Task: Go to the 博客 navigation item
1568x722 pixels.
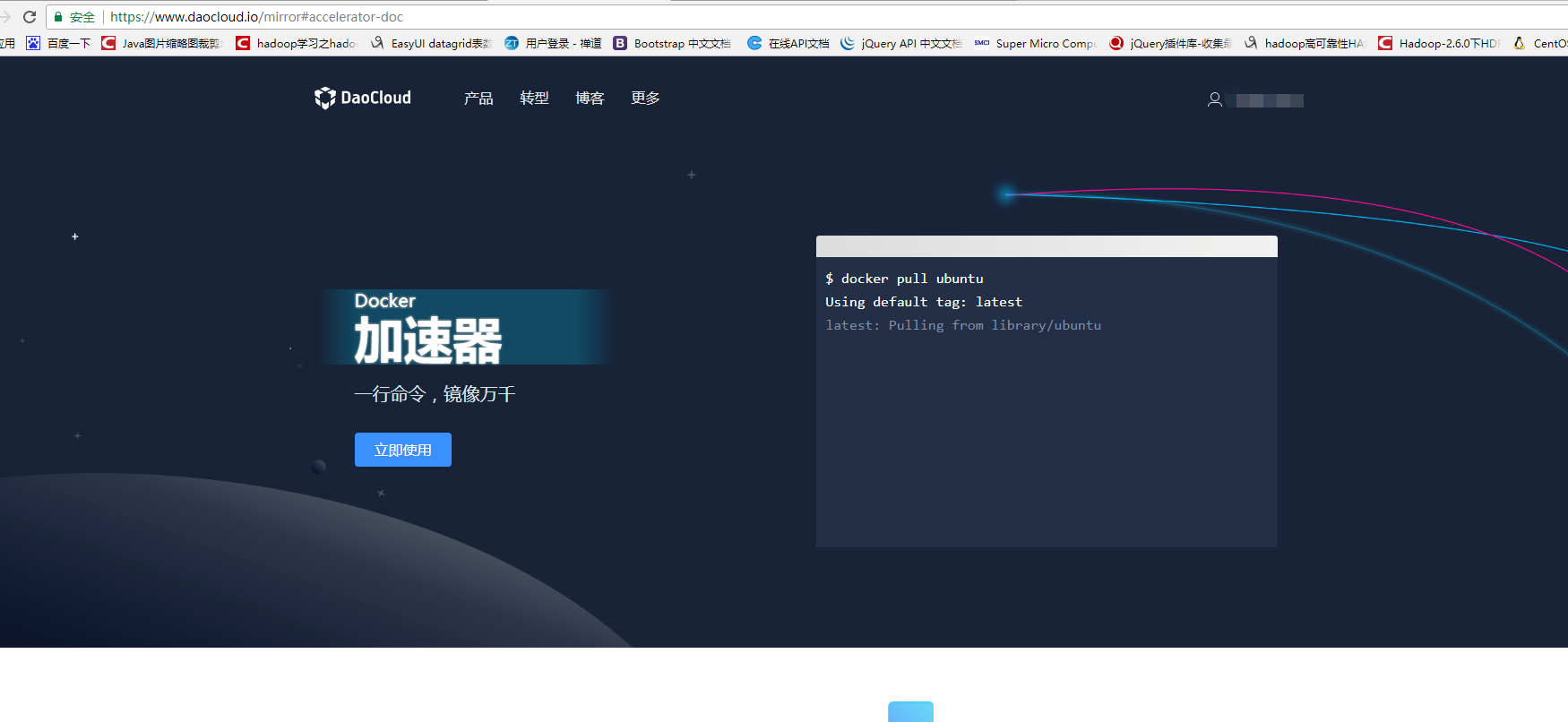Action: tap(590, 98)
